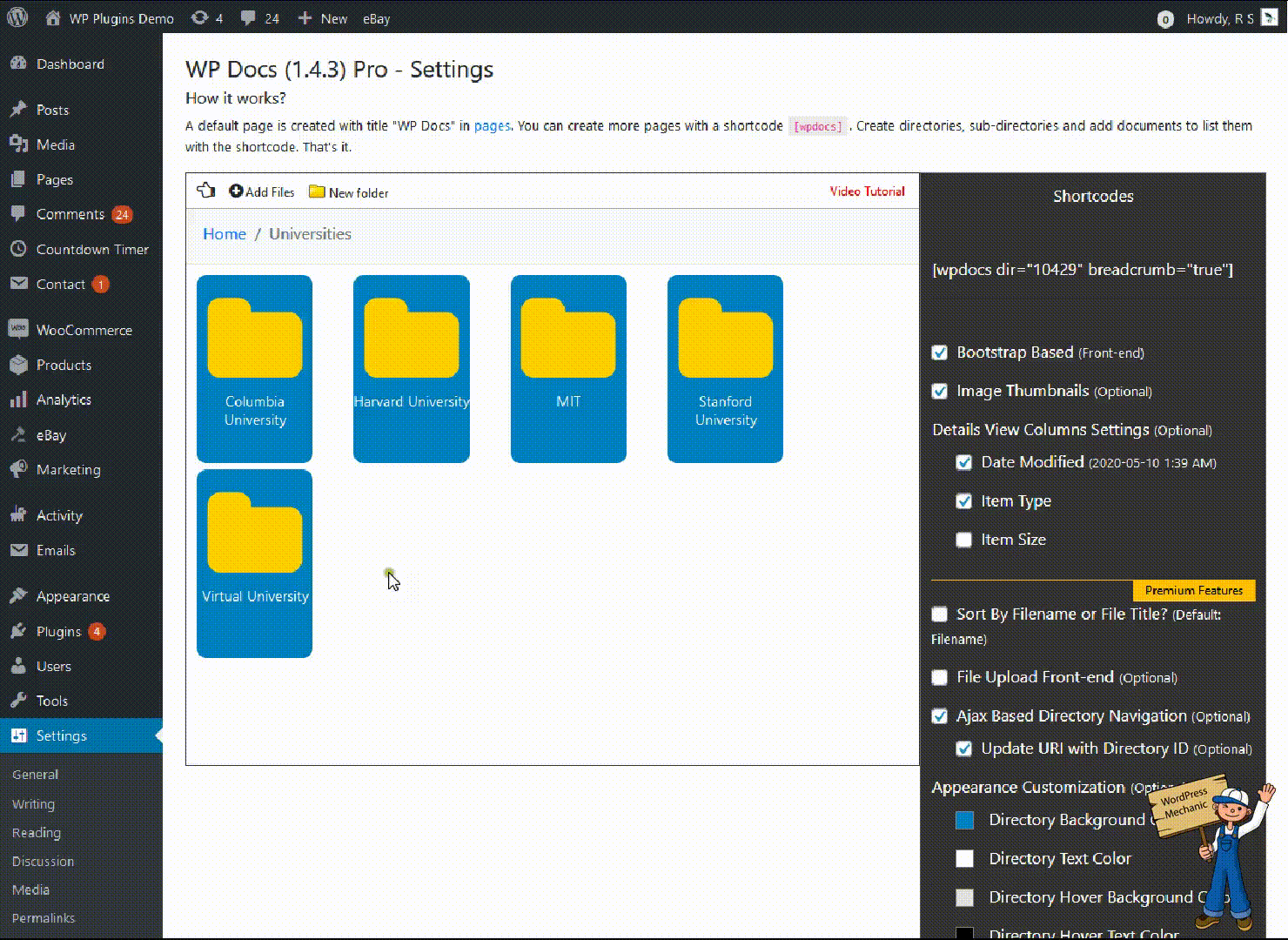Click the [wpdocs] shortcode tag in description
The image size is (1288, 940).
[817, 126]
